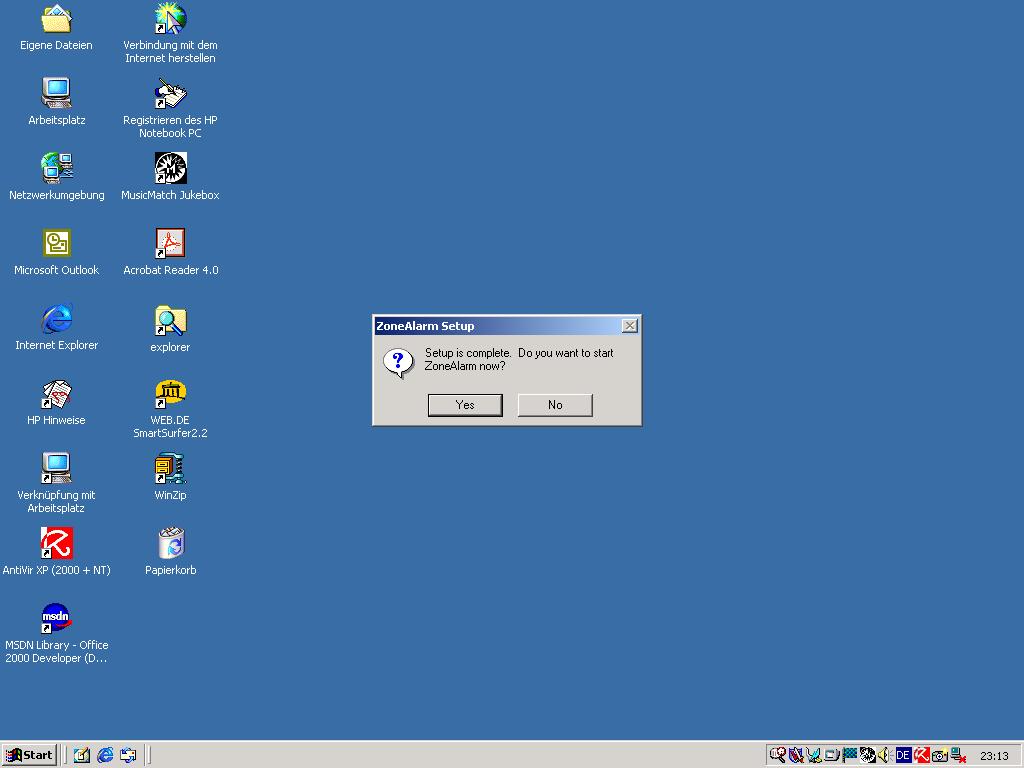Select the Acrobat Reader 4.0 icon
Screen dimensions: 1024x768
[170, 252]
